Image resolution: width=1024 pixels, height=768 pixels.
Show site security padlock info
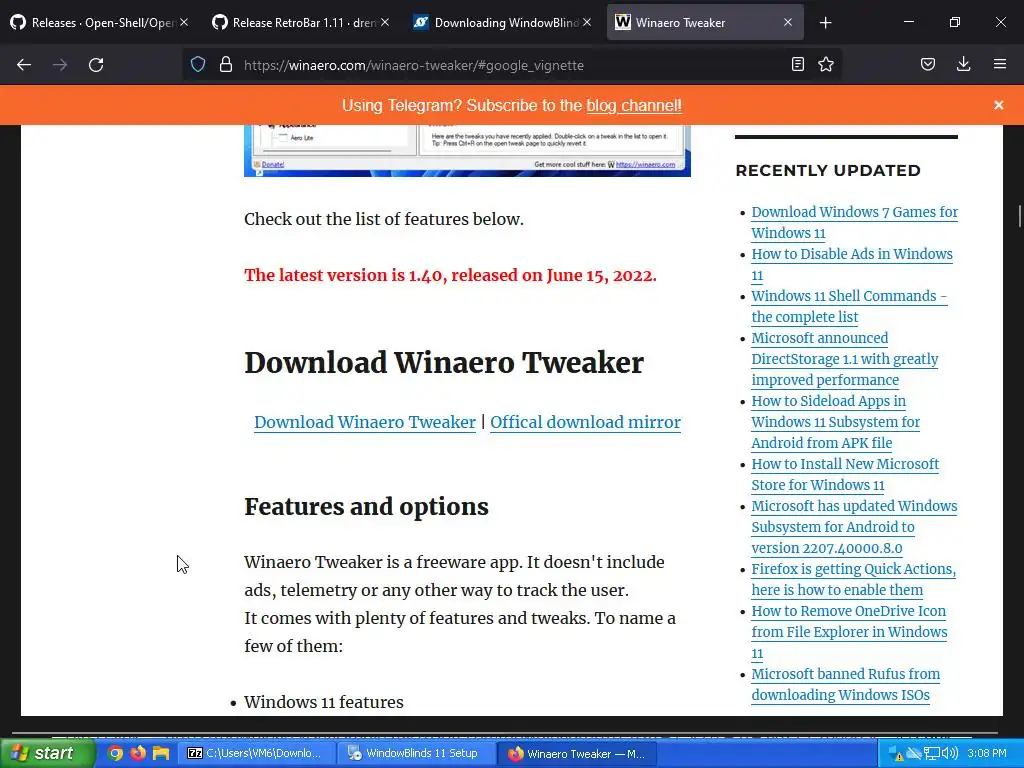pyautogui.click(x=226, y=65)
